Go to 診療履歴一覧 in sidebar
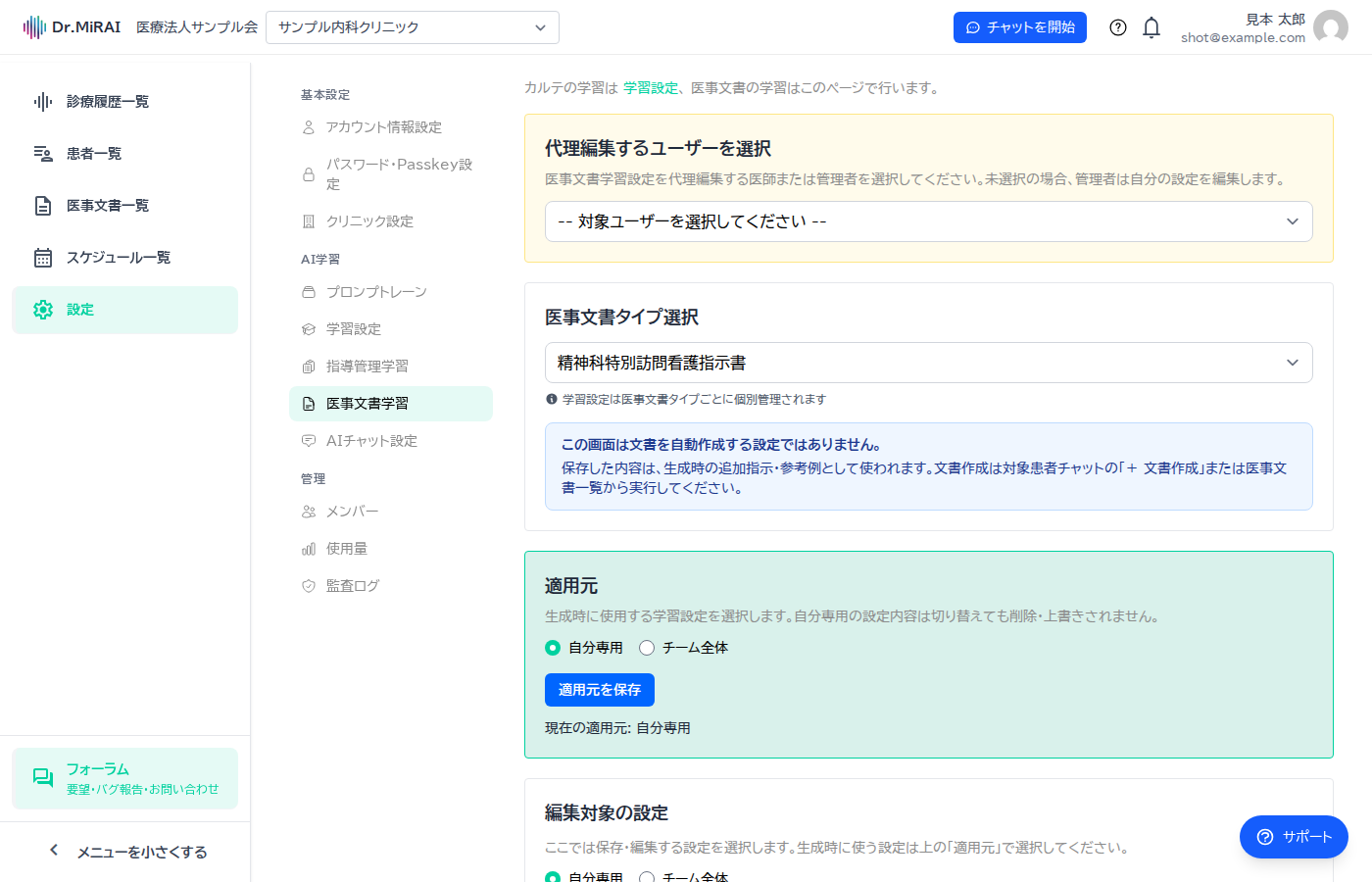Viewport: 1372px width, 882px height. pos(124,102)
